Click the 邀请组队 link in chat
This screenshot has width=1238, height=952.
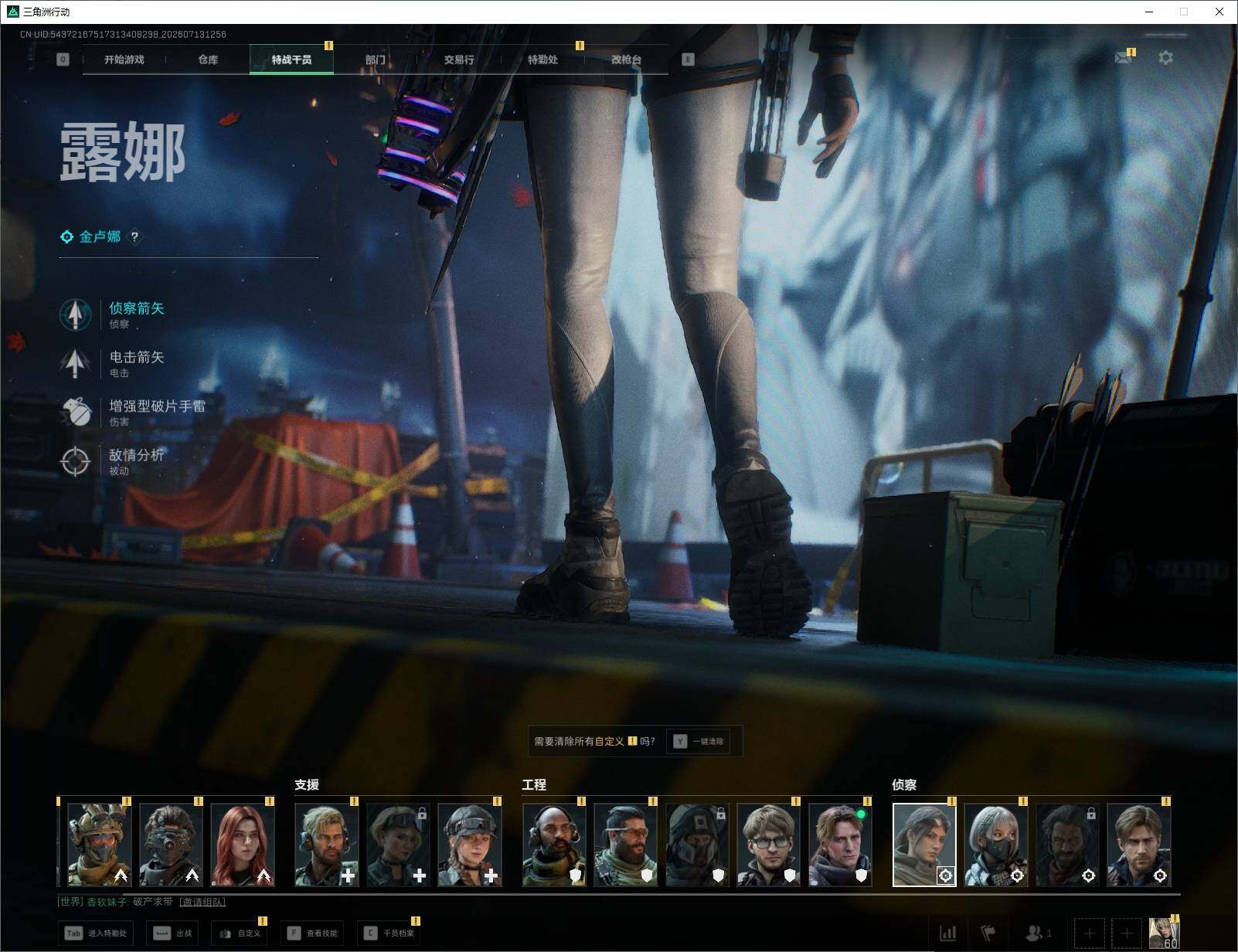click(202, 902)
